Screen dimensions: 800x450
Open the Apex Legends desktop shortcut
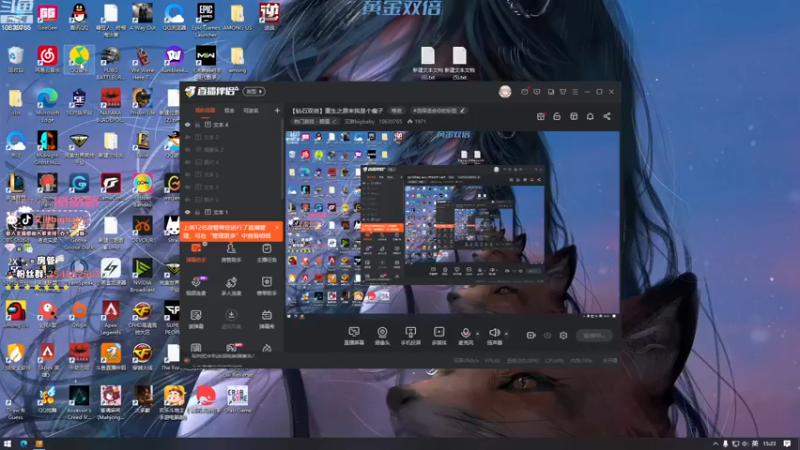111,318
